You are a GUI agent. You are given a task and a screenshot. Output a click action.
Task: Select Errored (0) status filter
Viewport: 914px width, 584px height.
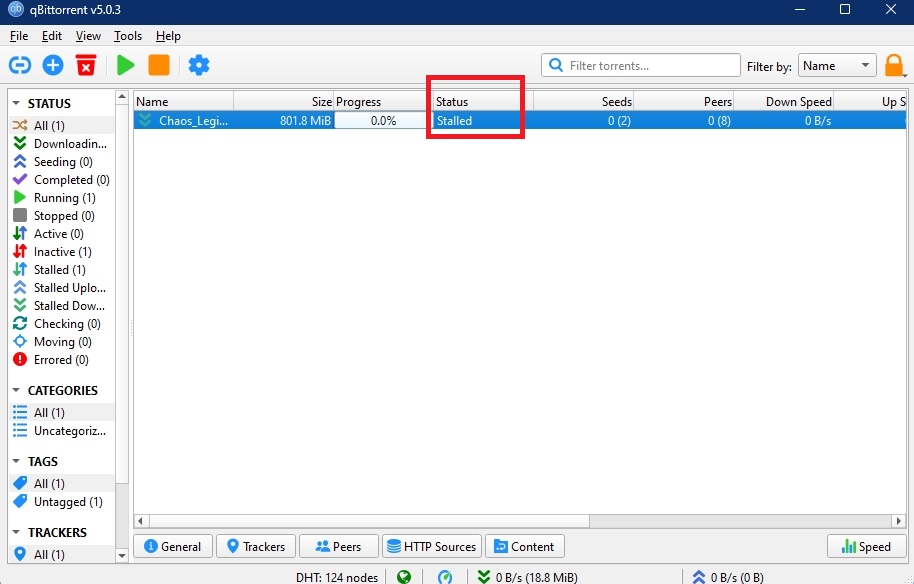[61, 360]
